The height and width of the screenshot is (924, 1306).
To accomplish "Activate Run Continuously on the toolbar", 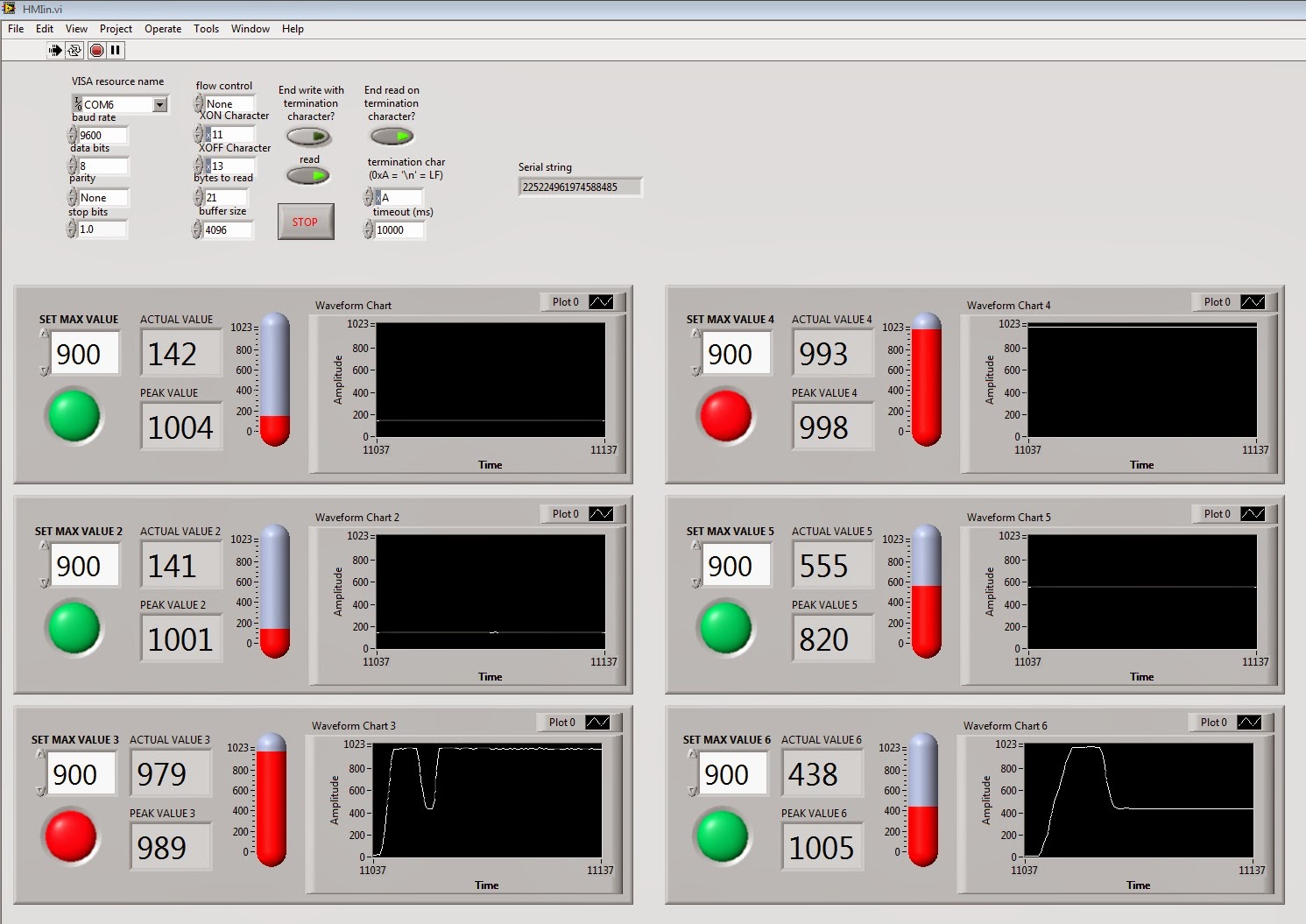I will (74, 50).
